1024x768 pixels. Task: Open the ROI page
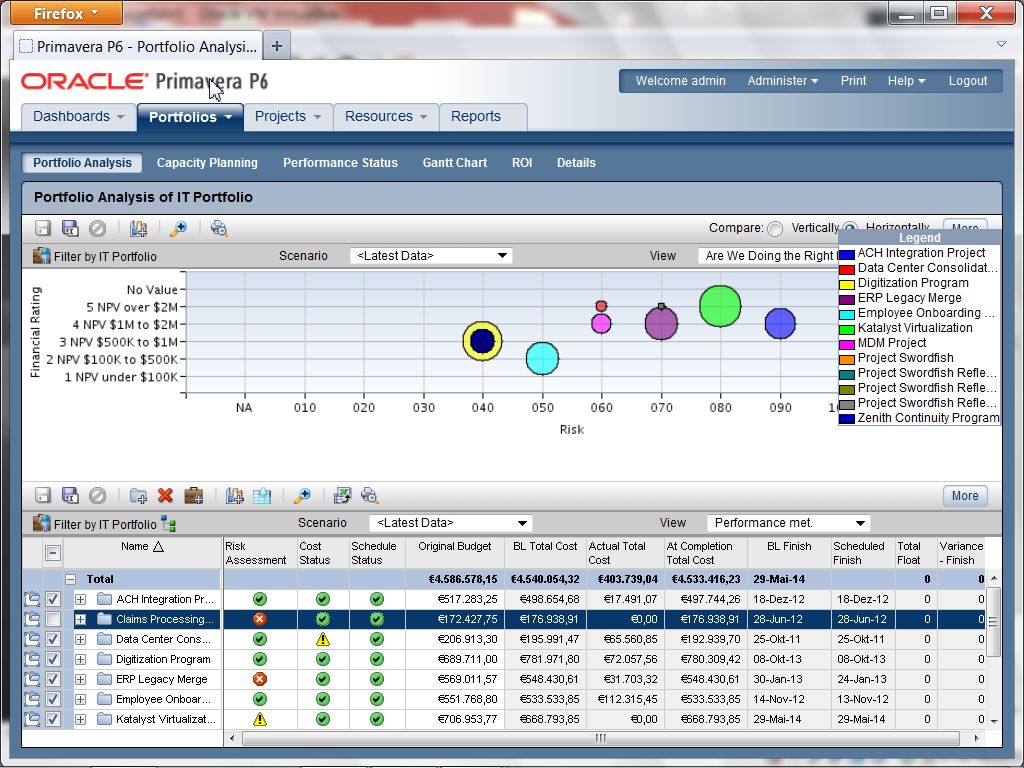tap(522, 163)
